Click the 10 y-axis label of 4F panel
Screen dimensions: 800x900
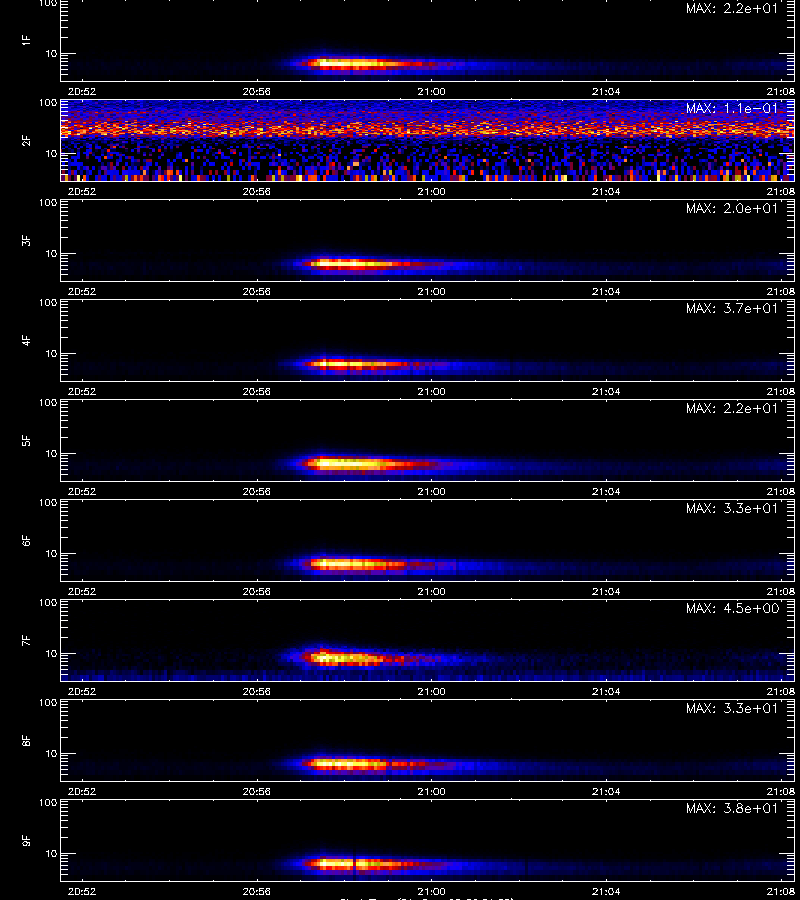[x=51, y=354]
